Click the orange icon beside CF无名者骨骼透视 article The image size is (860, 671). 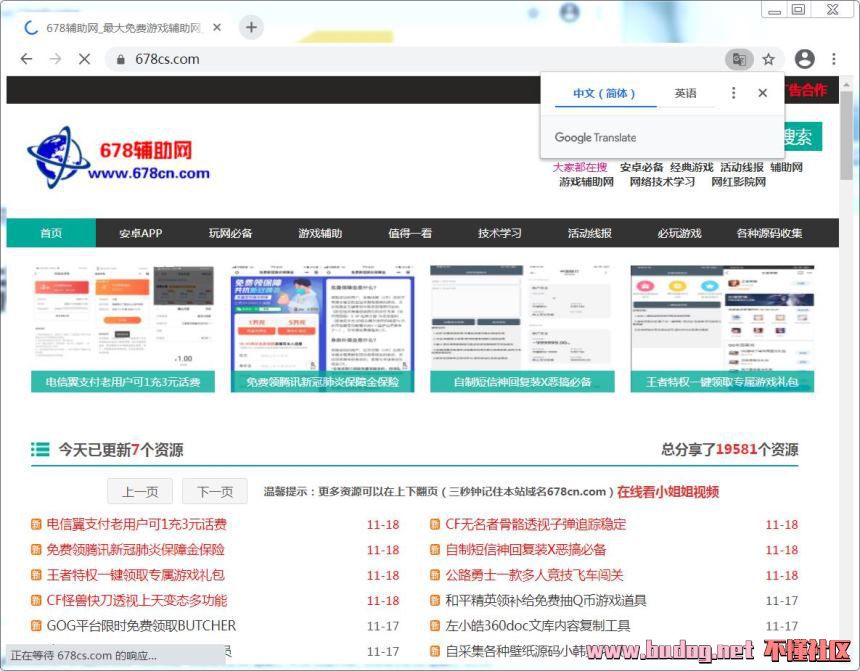tap(435, 524)
